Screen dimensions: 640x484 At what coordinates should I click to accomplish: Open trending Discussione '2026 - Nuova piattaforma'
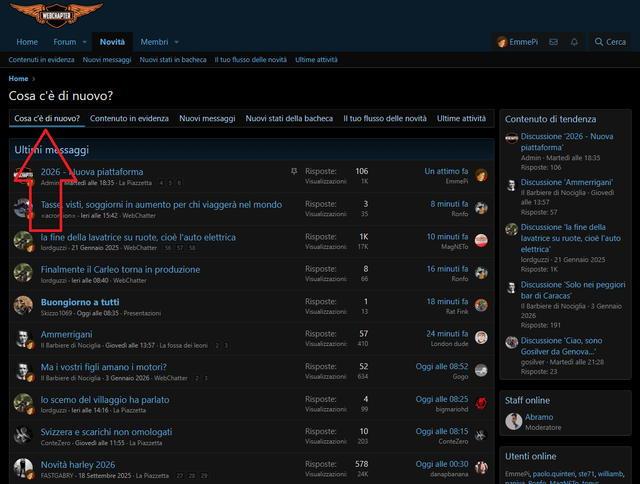coord(567,142)
